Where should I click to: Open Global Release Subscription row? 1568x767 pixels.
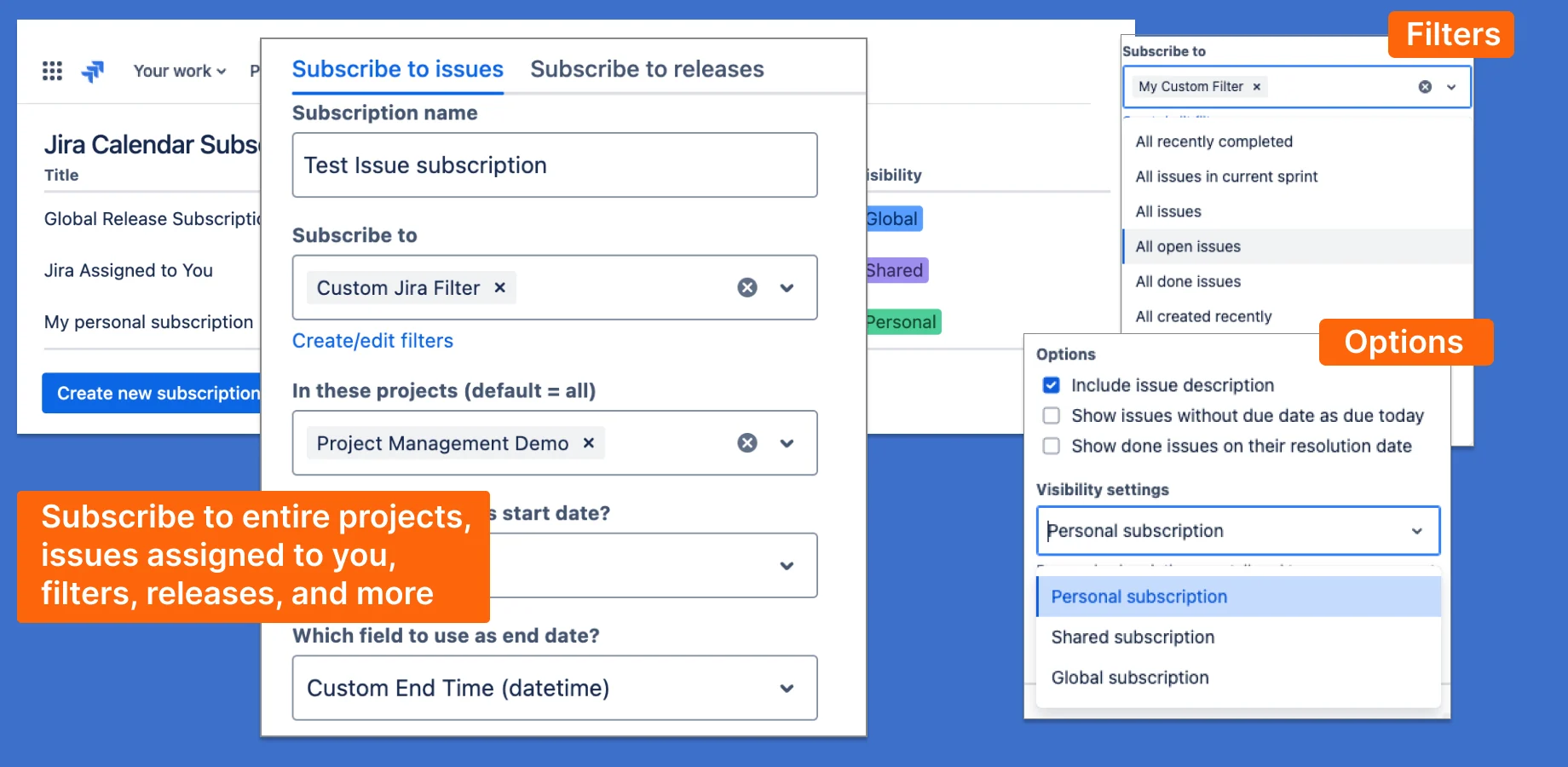153,219
